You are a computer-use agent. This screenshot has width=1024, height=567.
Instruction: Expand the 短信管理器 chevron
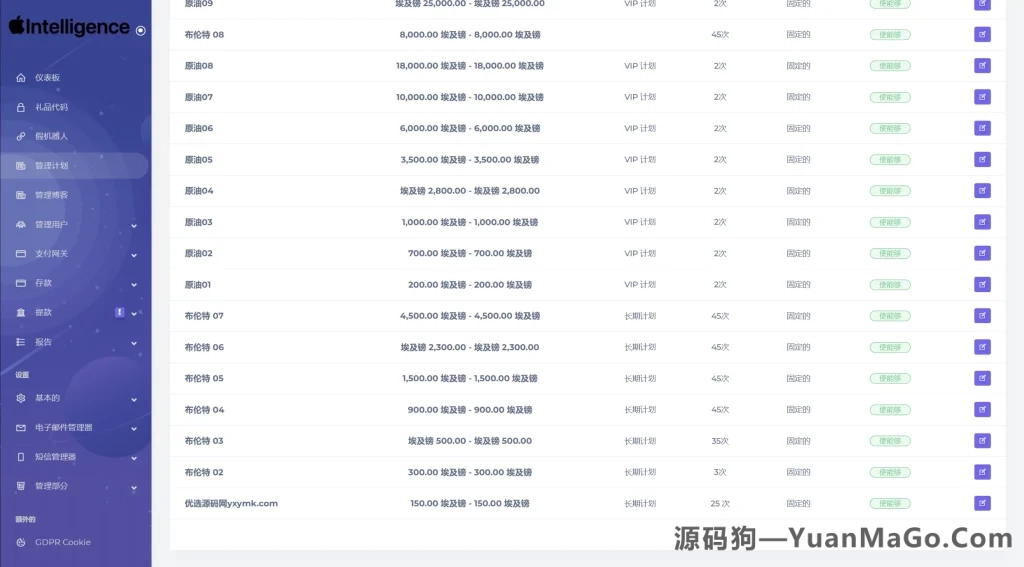pyautogui.click(x=134, y=458)
